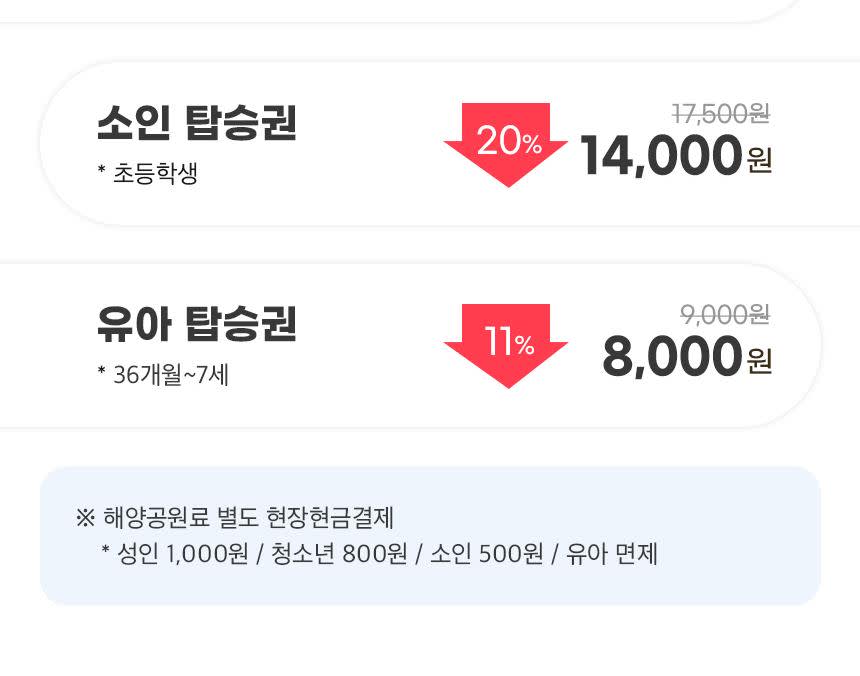This screenshot has height=676, width=860.
Task: Click the partially visible card at the top
Action: 400,8
